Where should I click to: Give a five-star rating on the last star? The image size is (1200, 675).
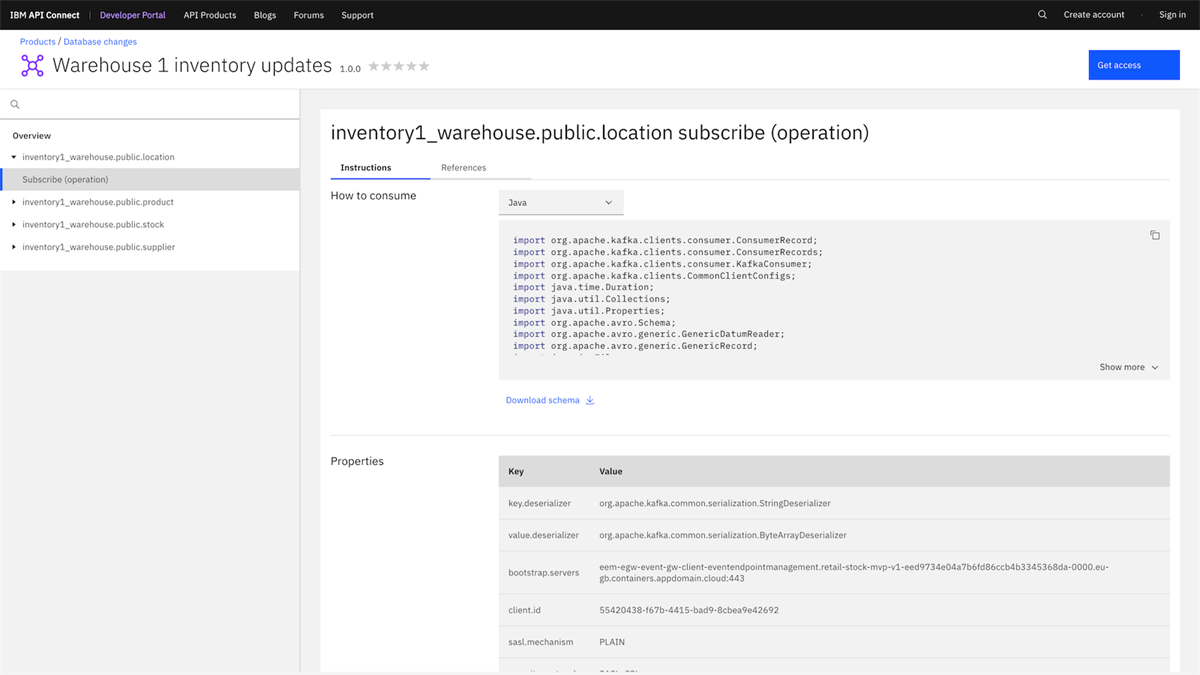(421, 64)
